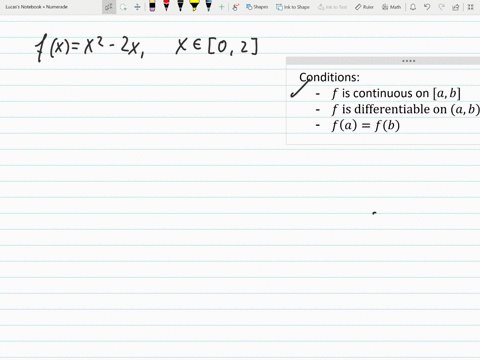Open the Shapes tool
Screen dimensions: 480x360
(257, 7)
